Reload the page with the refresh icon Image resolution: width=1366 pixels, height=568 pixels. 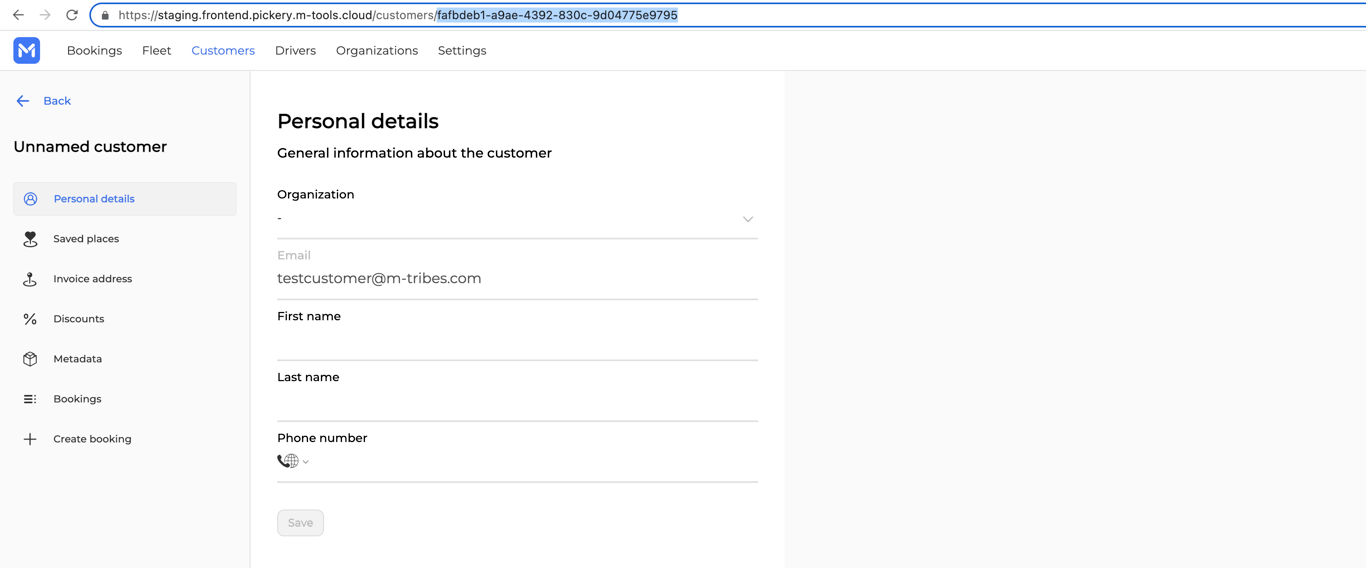pyautogui.click(x=72, y=15)
